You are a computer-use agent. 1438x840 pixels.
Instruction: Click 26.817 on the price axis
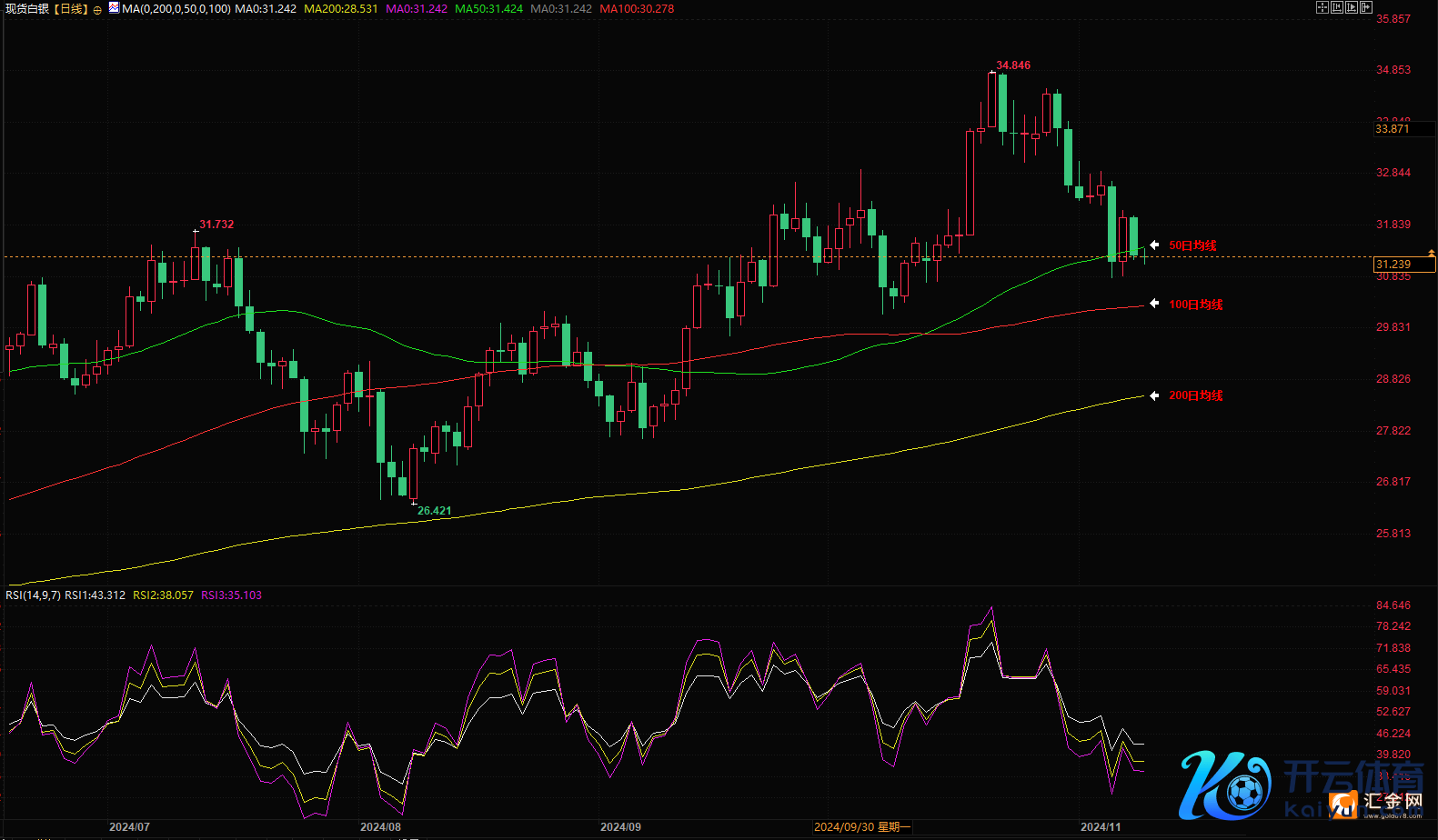tap(1393, 482)
